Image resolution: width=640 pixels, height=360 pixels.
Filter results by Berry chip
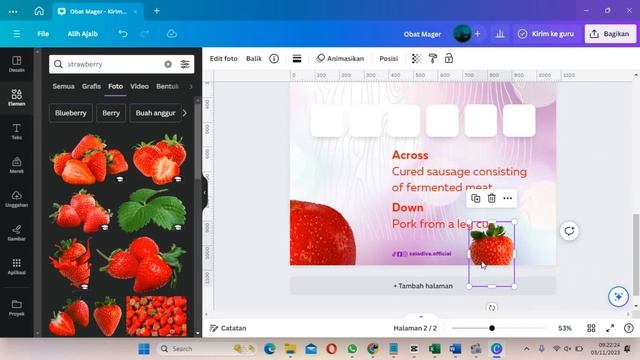111,113
